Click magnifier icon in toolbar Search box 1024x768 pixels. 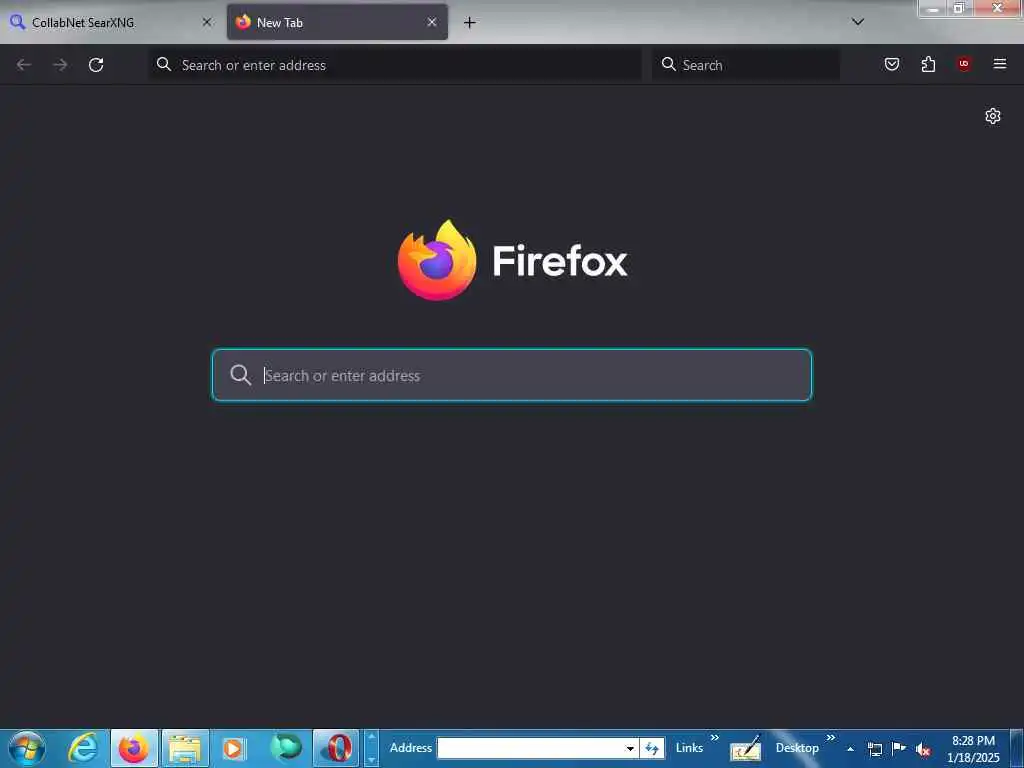669,64
